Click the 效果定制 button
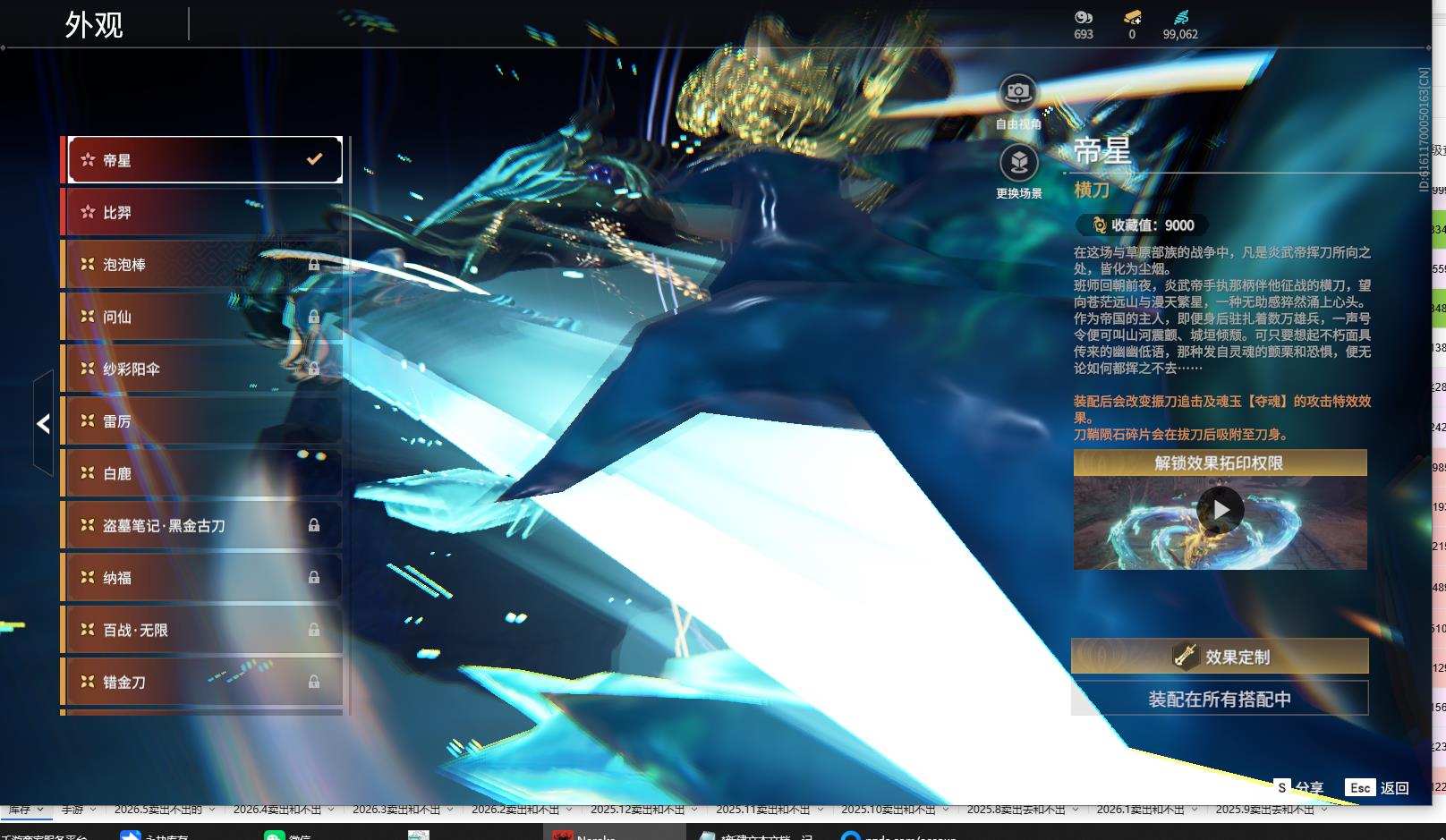The image size is (1446, 840). (x=1220, y=656)
